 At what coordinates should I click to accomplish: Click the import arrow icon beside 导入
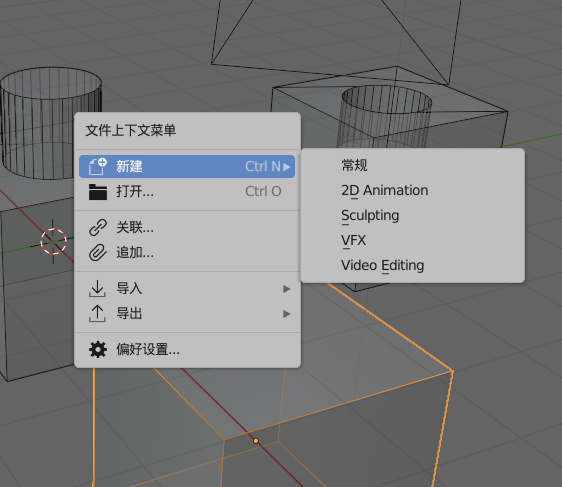(x=97, y=288)
